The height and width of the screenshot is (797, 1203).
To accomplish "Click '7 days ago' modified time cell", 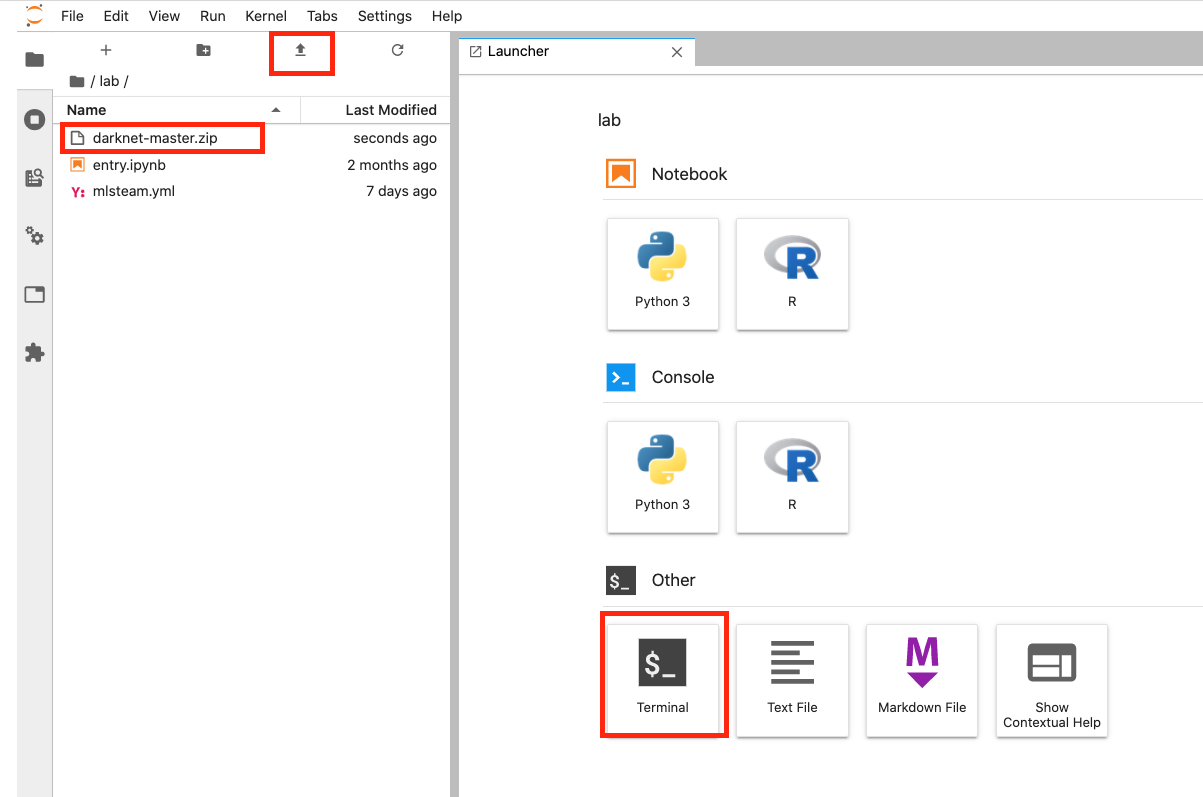I will [401, 191].
